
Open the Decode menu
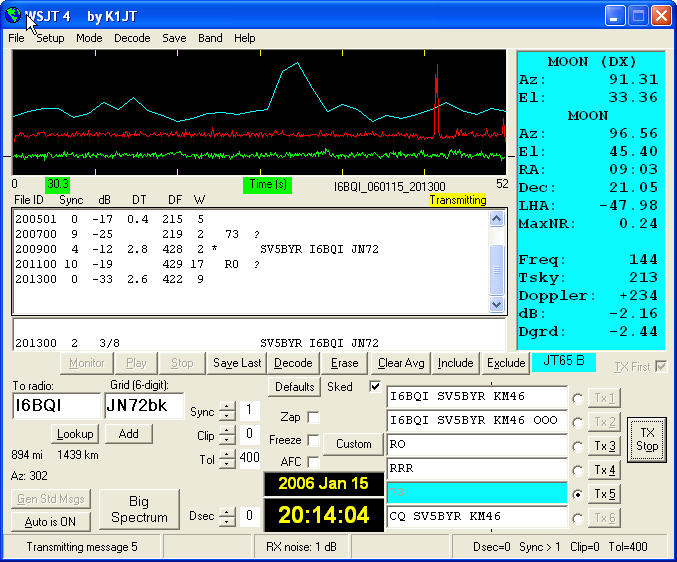132,38
